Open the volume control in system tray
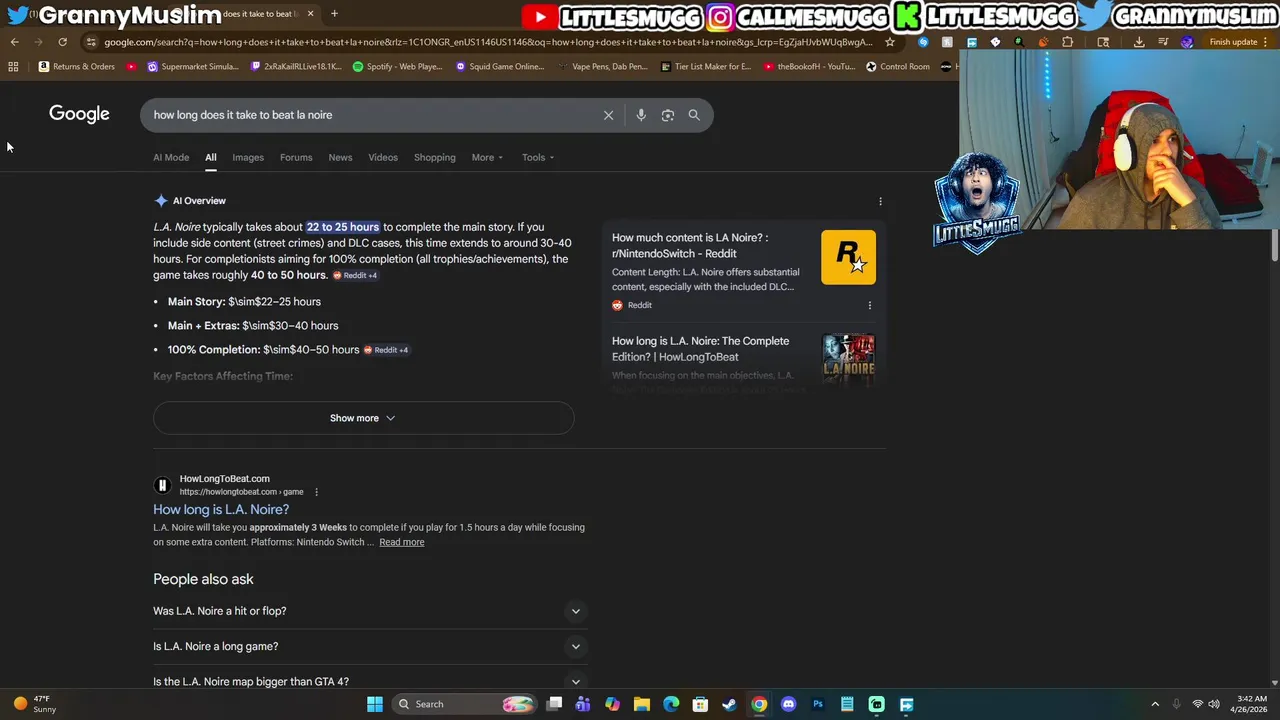1280x720 pixels. (x=1215, y=704)
